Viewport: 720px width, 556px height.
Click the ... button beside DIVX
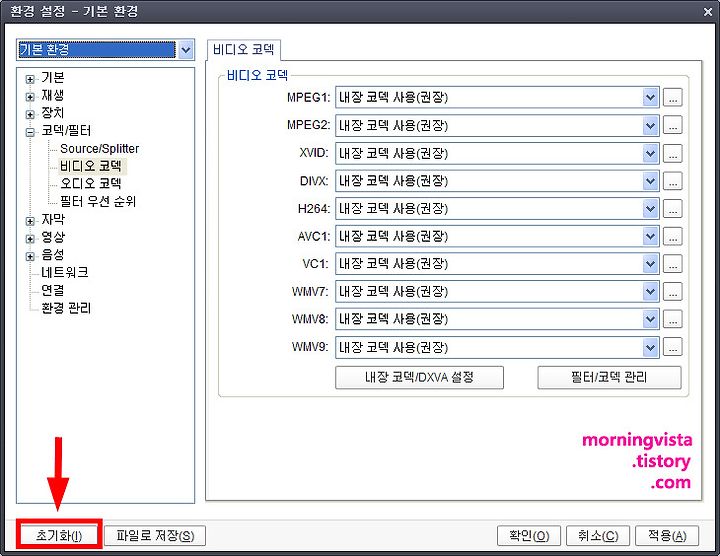[673, 181]
